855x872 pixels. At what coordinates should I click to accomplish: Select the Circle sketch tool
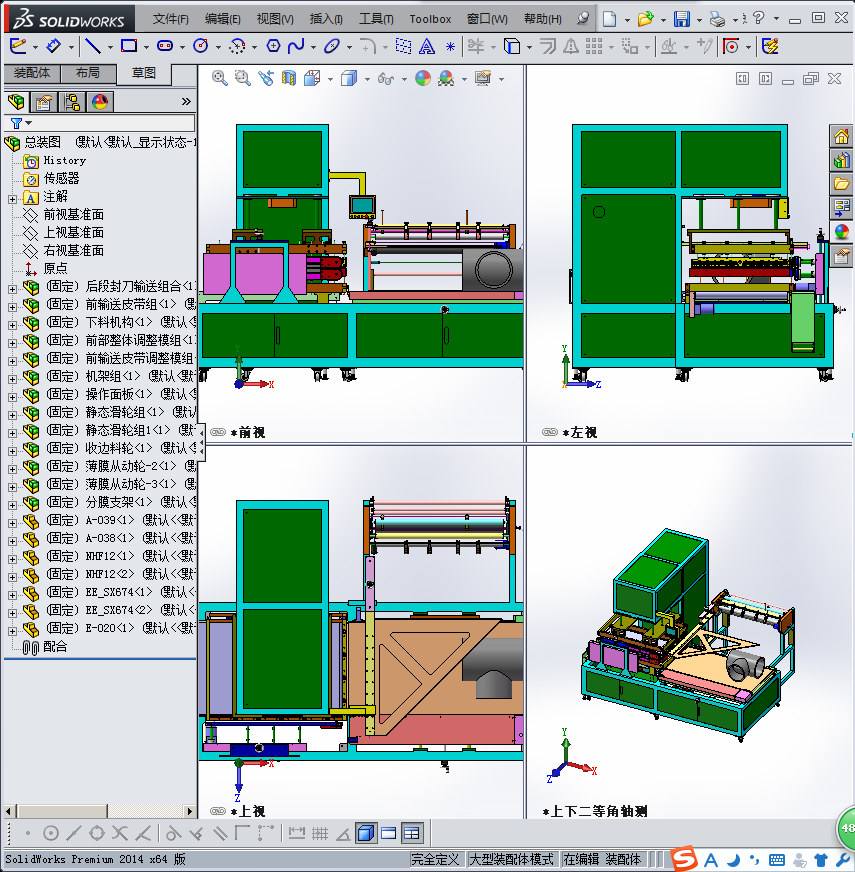pos(201,46)
